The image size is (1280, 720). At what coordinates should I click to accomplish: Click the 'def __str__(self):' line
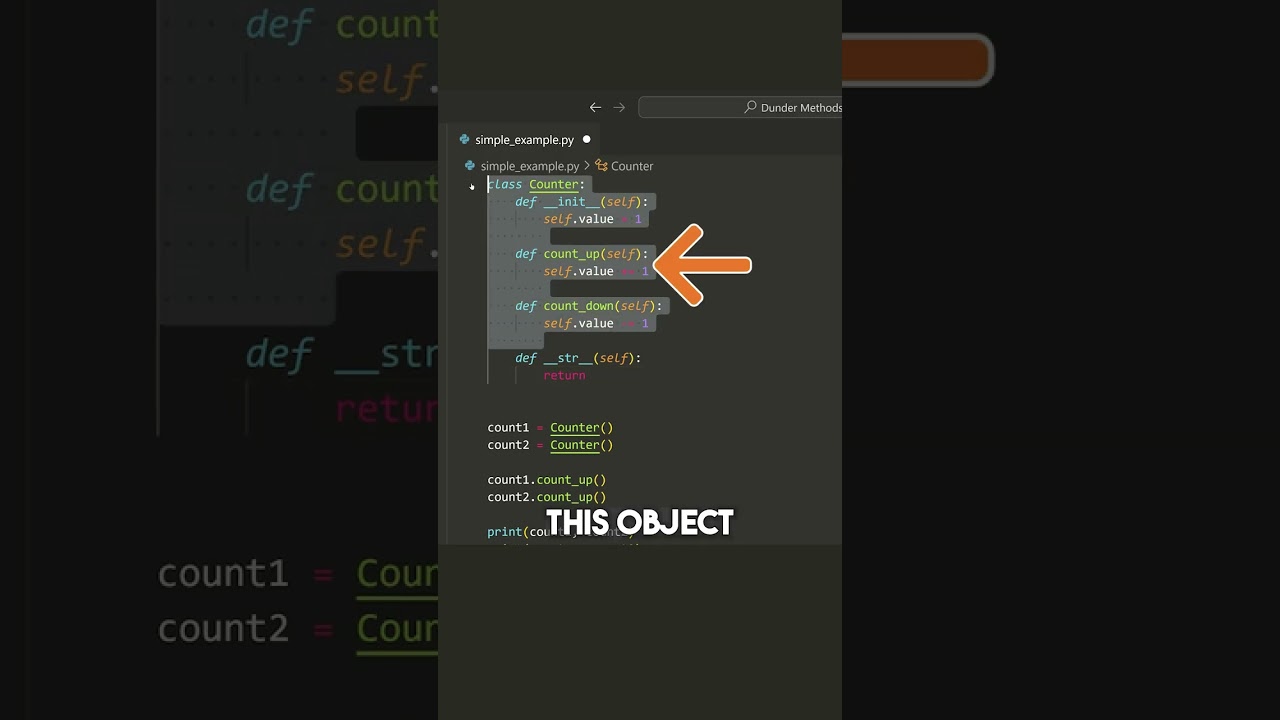point(578,358)
